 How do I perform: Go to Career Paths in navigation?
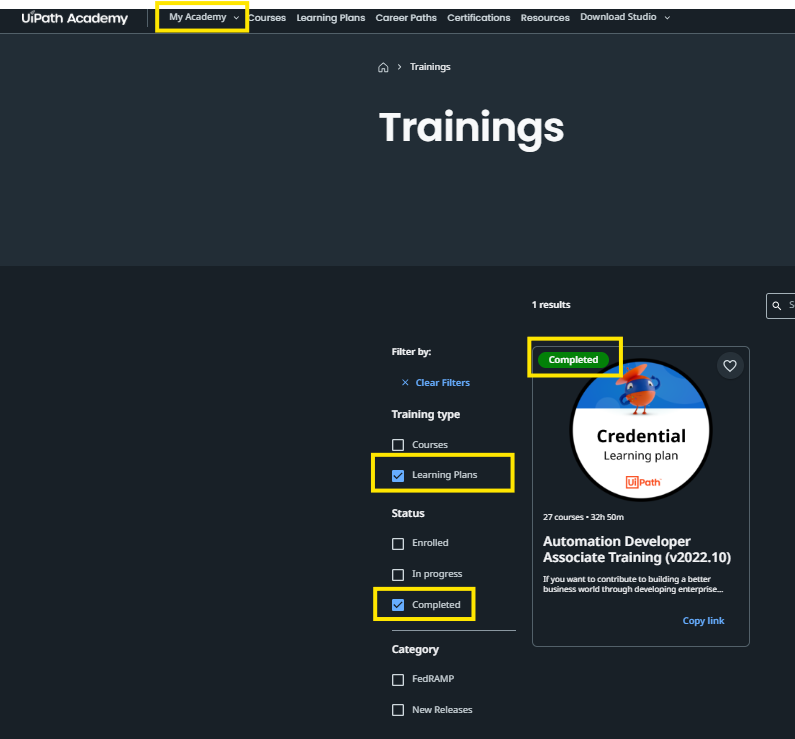(x=406, y=18)
